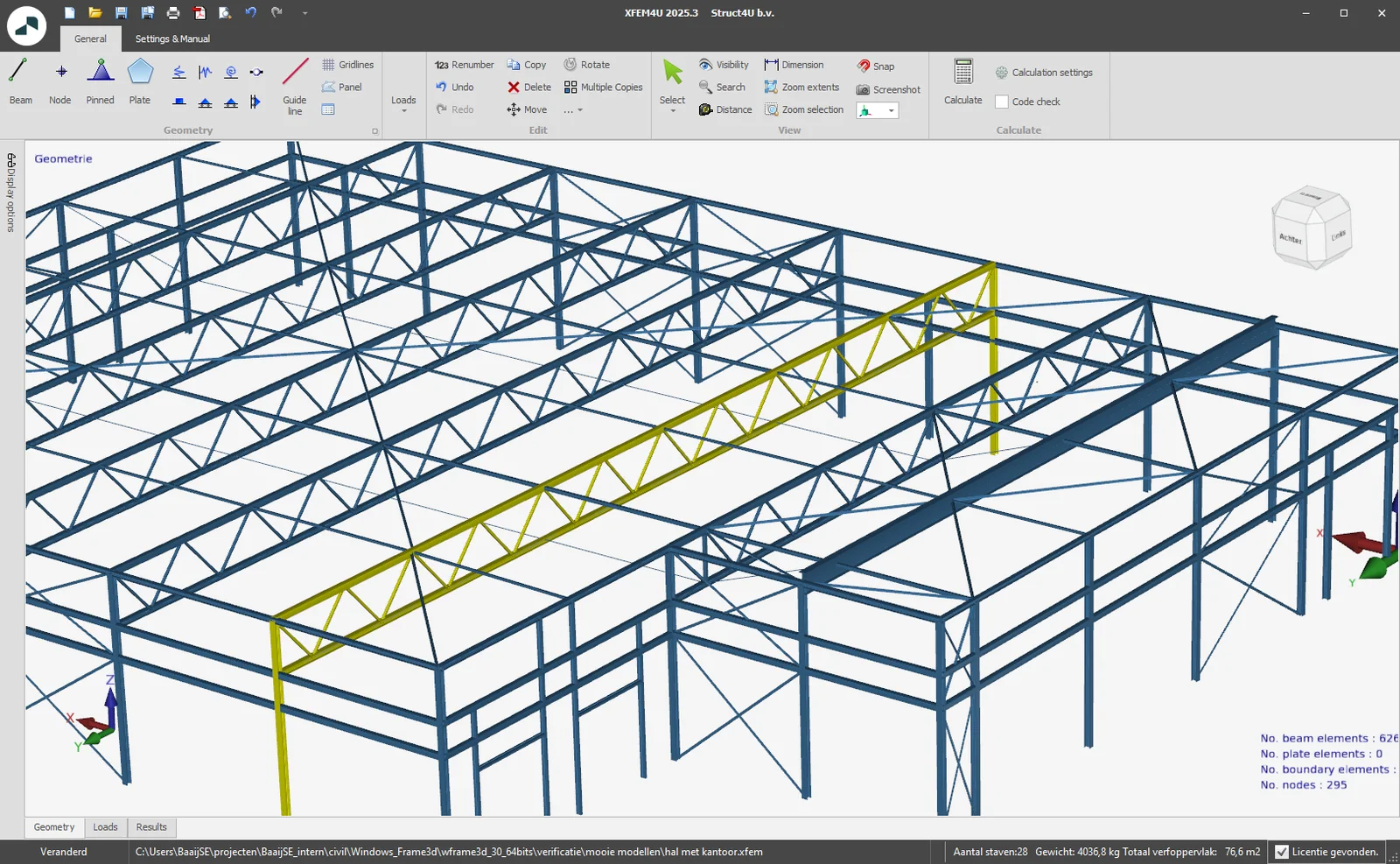Click Zoom selection

[804, 109]
